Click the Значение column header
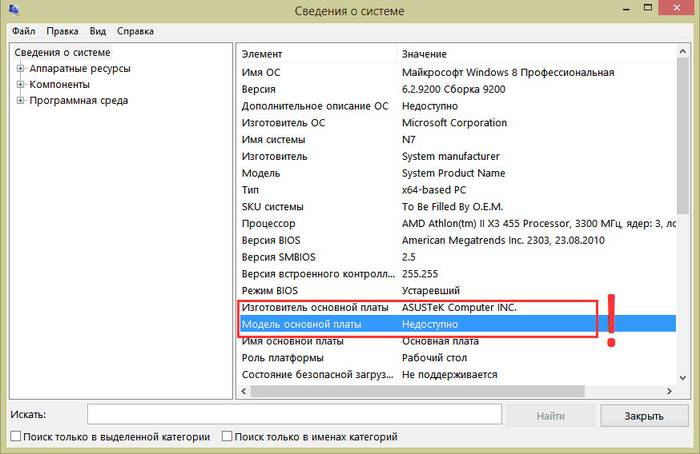Screen dimensions: 700x454 click(x=424, y=53)
